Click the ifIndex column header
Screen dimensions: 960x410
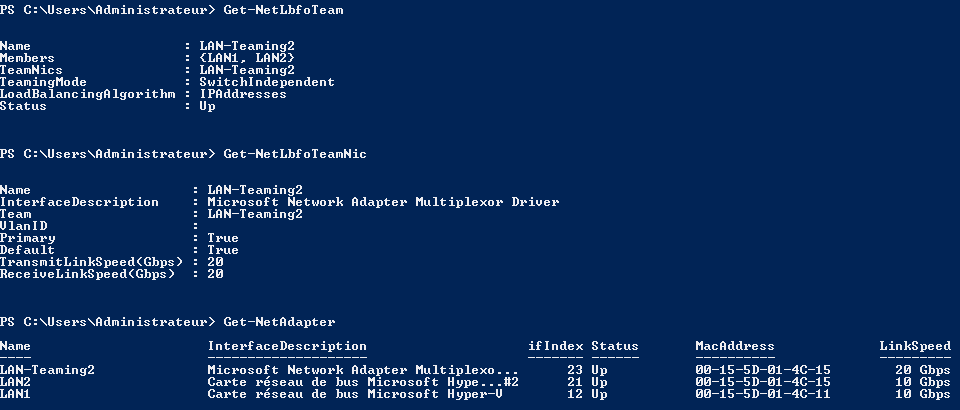pyautogui.click(x=555, y=346)
